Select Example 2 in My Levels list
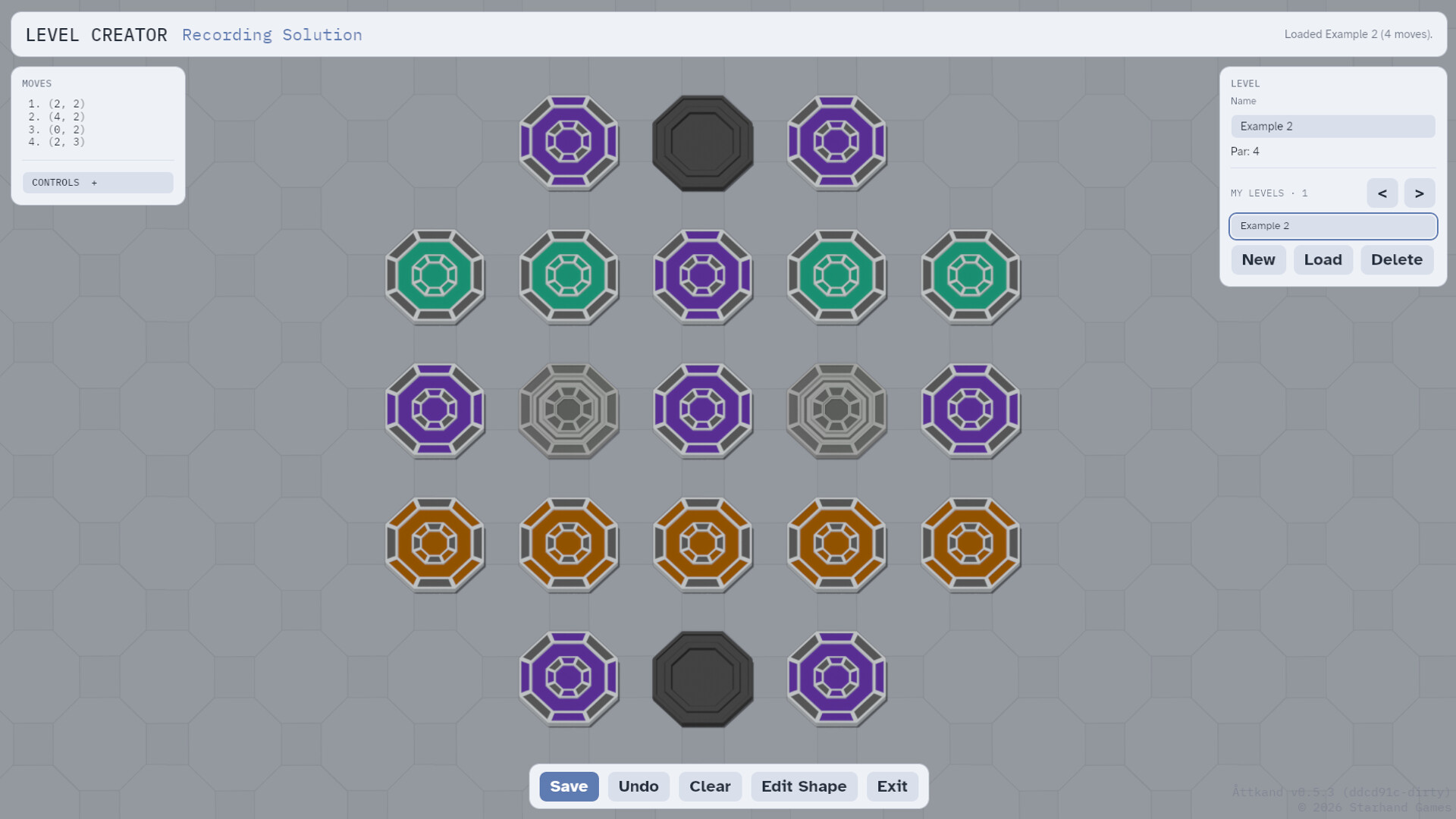This screenshot has width=1456, height=819. [1333, 226]
